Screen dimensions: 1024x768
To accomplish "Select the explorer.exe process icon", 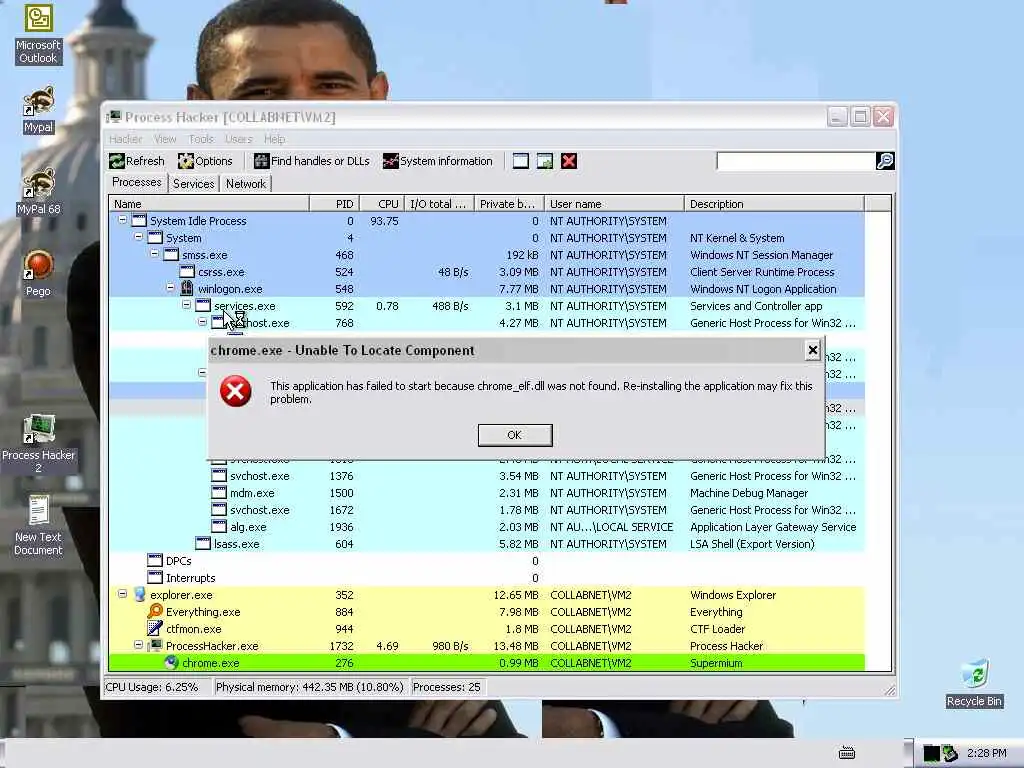I will (x=139, y=595).
